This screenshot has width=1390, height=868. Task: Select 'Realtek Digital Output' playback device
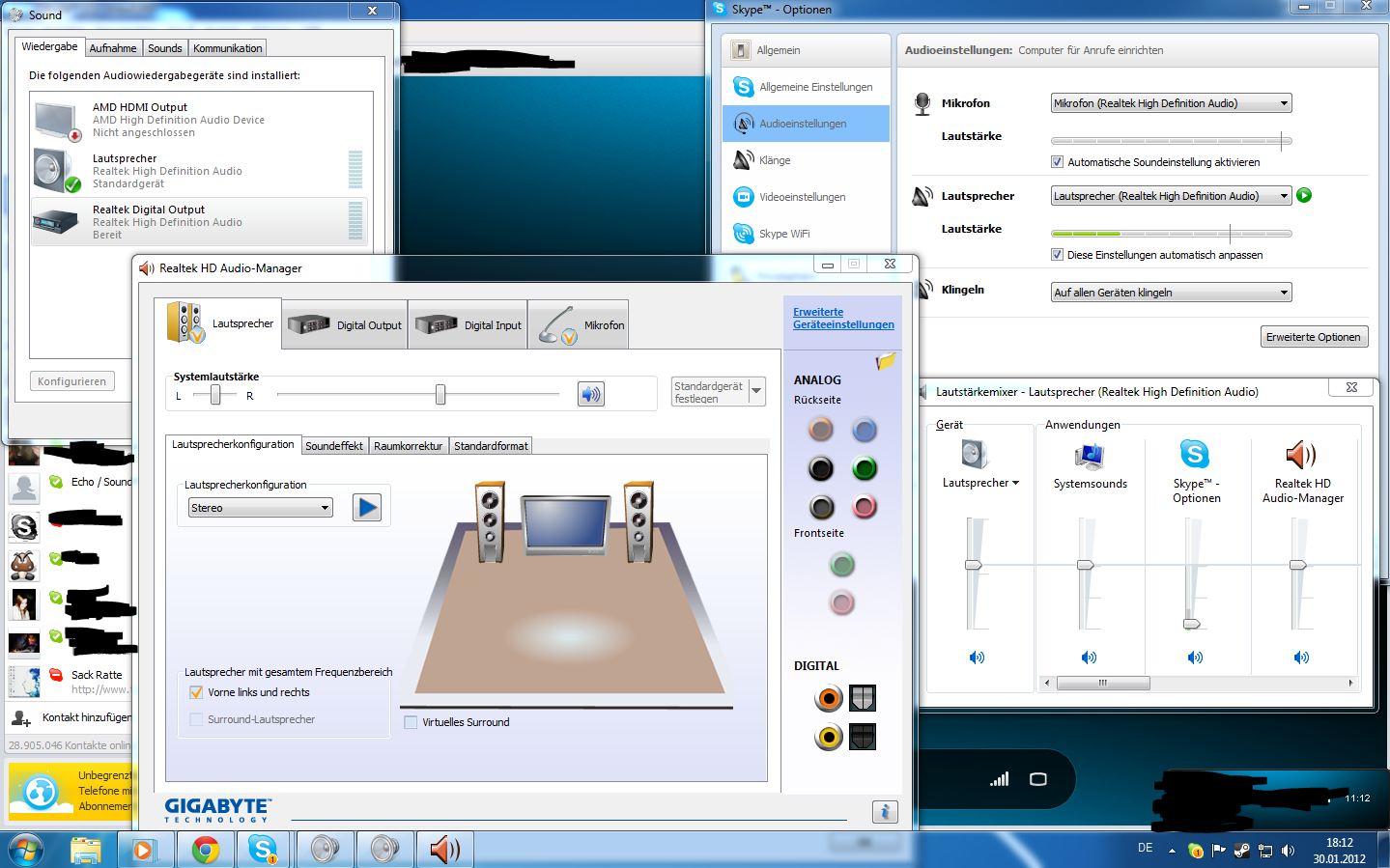pyautogui.click(x=201, y=222)
